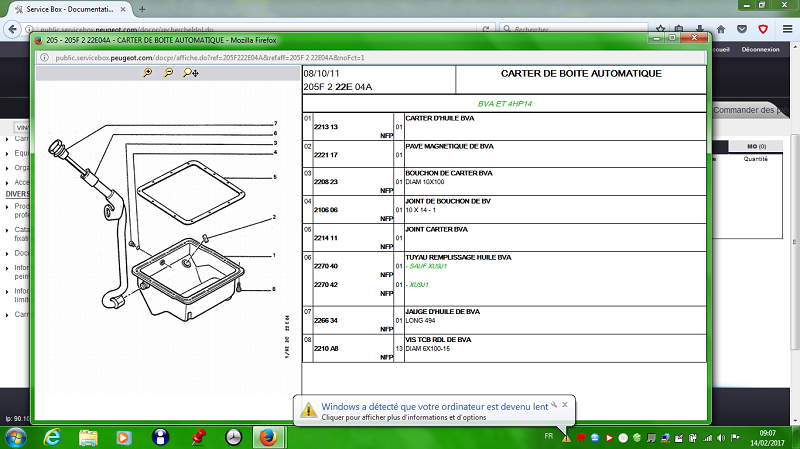Open media player taskbar icon
800x449 pixels.
click(123, 437)
